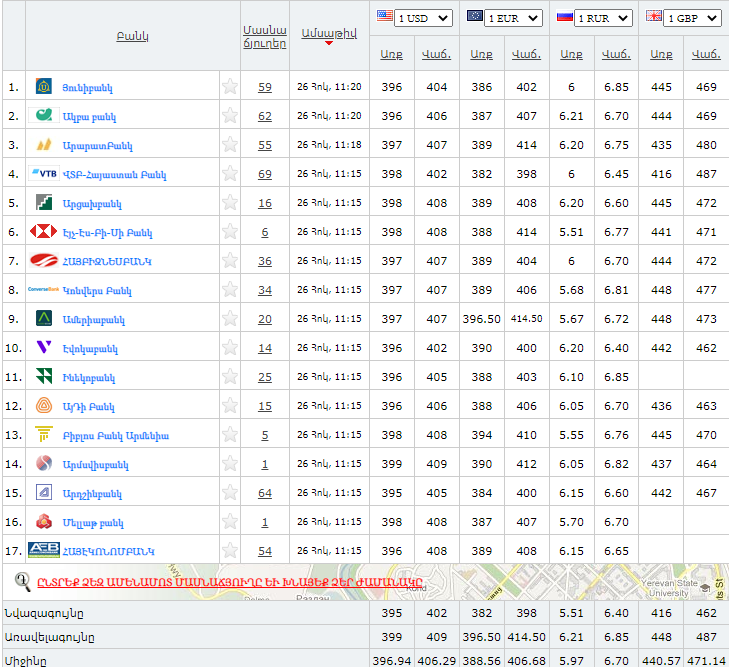The image size is (729, 667).
Task: Click the Evocabank purple V logo
Action: [x=44, y=347]
